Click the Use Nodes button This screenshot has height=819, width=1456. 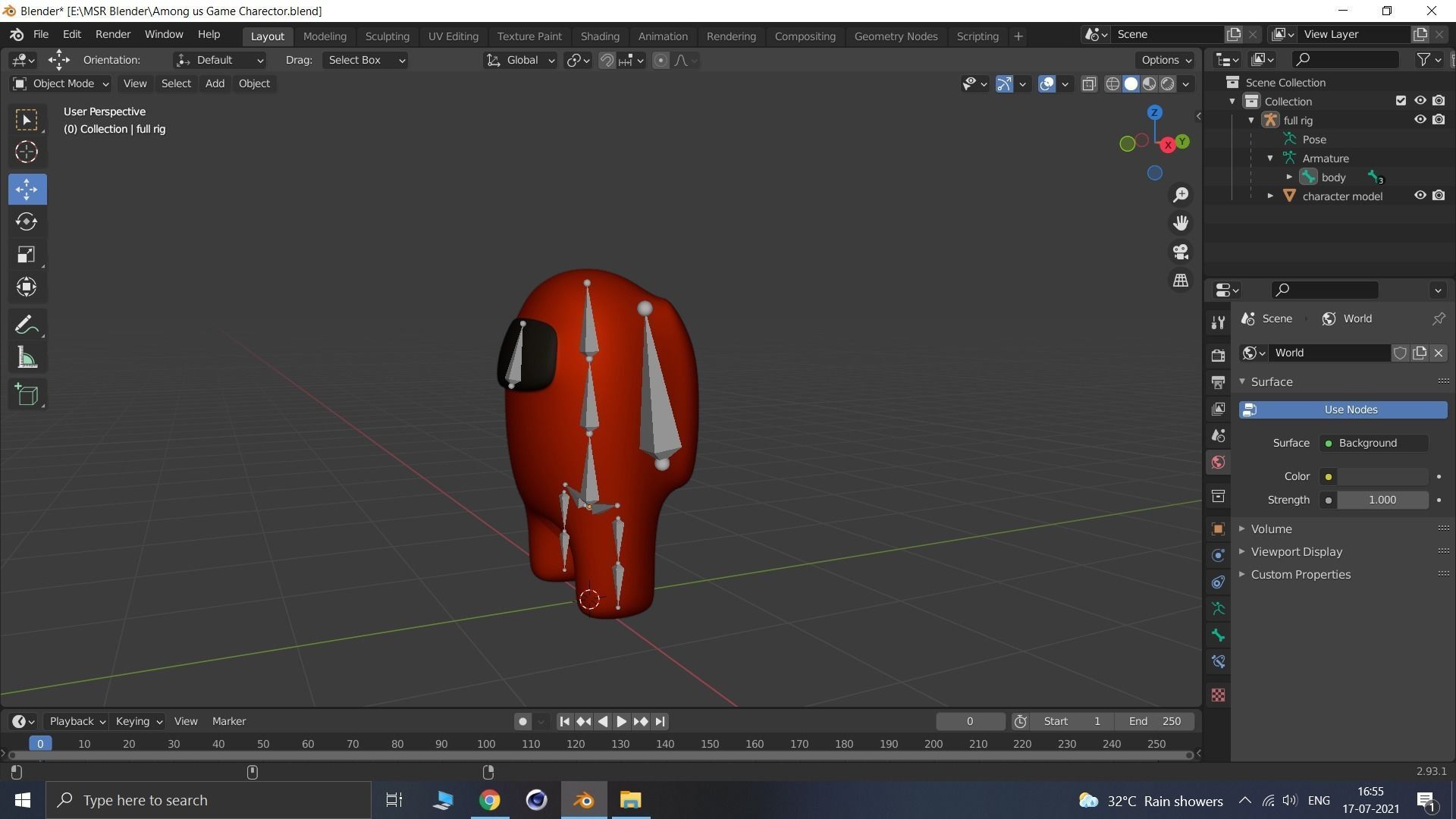click(x=1343, y=410)
